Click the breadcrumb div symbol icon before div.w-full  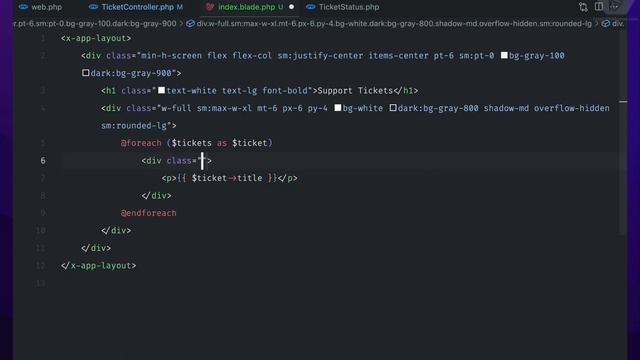pos(190,24)
